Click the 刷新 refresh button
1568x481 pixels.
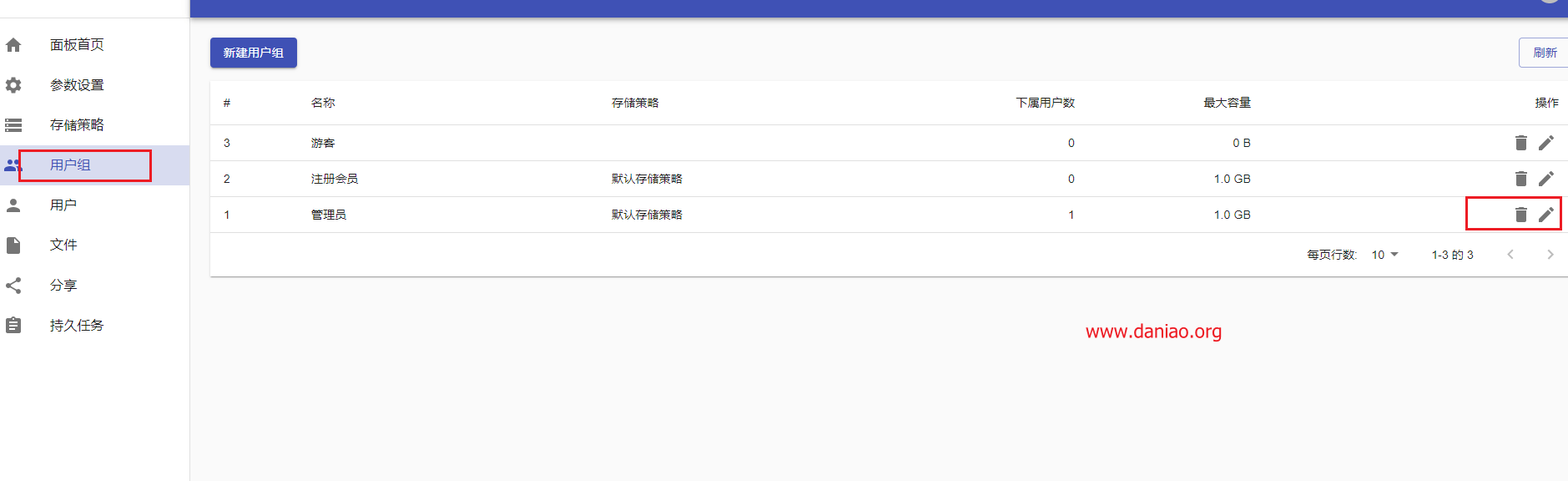tap(1544, 53)
